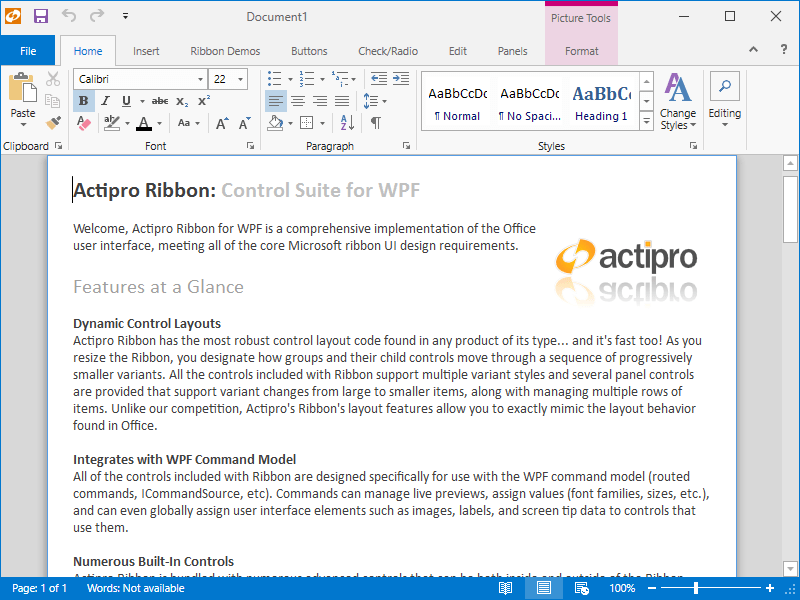The width and height of the screenshot is (800, 600).
Task: Click the 100% zoom level
Action: pyautogui.click(x=622, y=588)
